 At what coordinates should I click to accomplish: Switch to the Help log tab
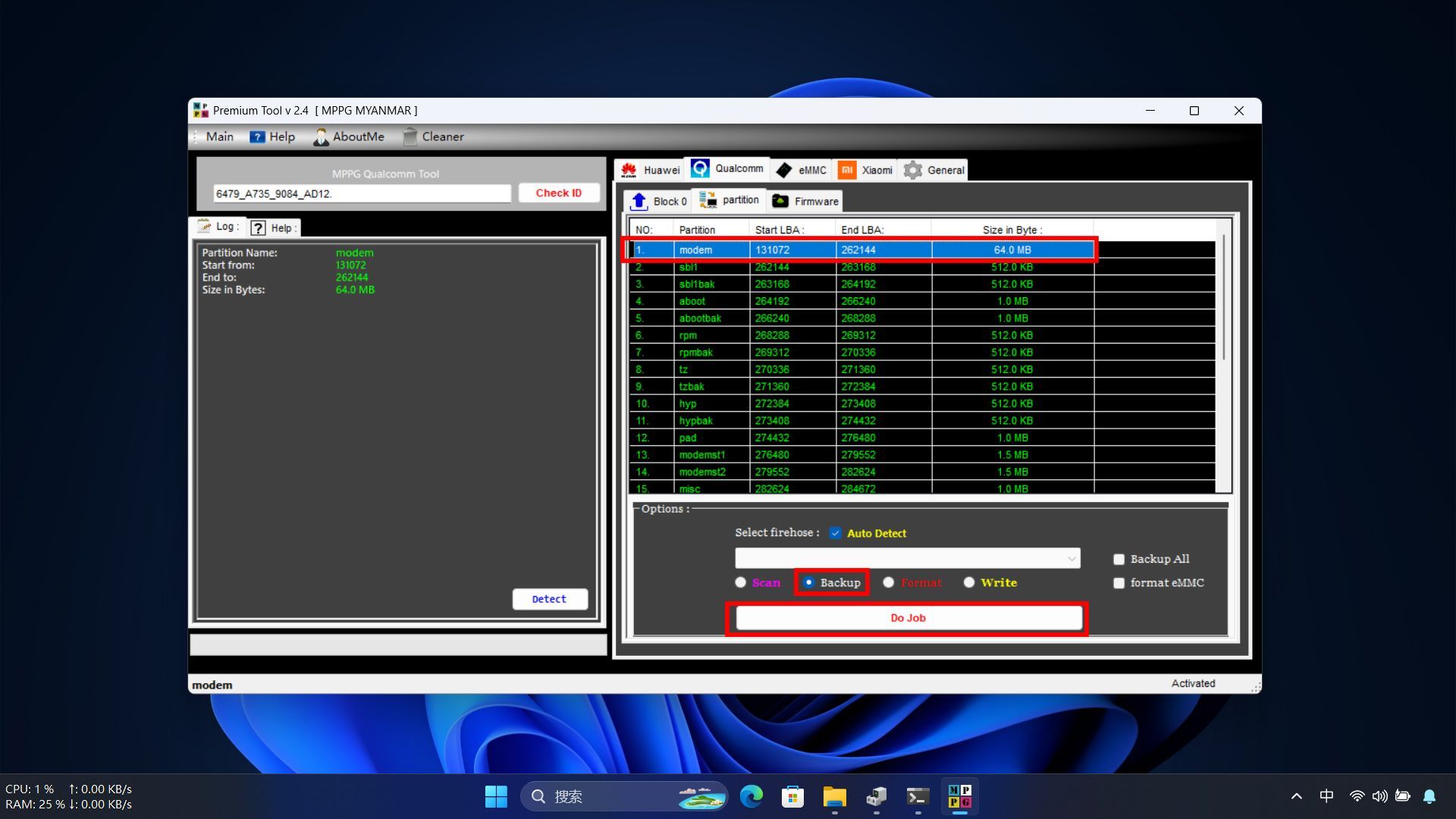[275, 227]
